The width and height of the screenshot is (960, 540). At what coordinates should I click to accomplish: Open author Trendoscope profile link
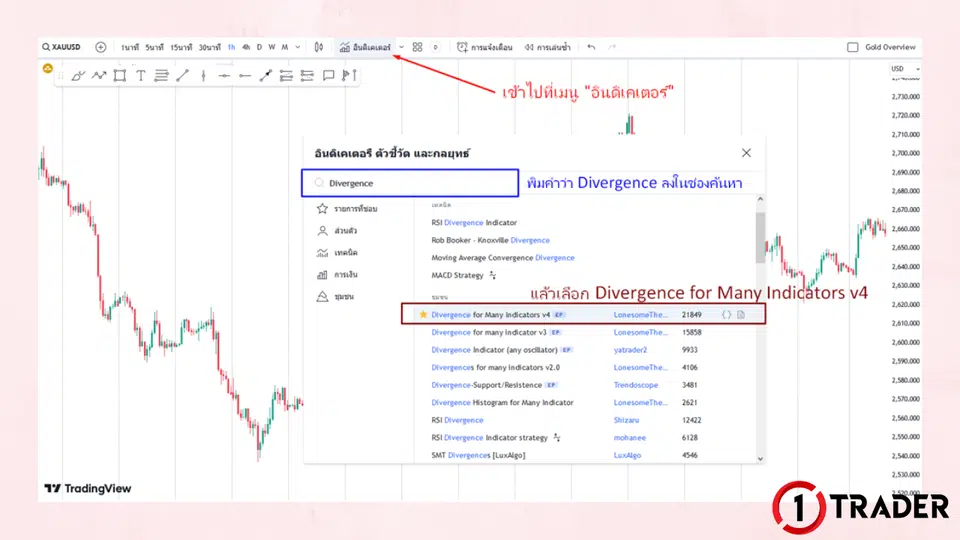[x=636, y=385]
